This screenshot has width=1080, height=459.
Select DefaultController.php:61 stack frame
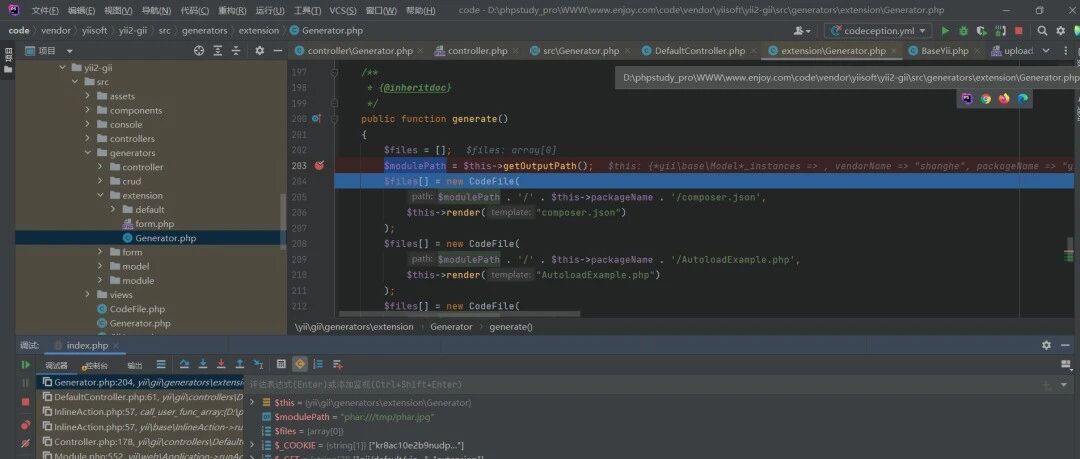(142, 397)
